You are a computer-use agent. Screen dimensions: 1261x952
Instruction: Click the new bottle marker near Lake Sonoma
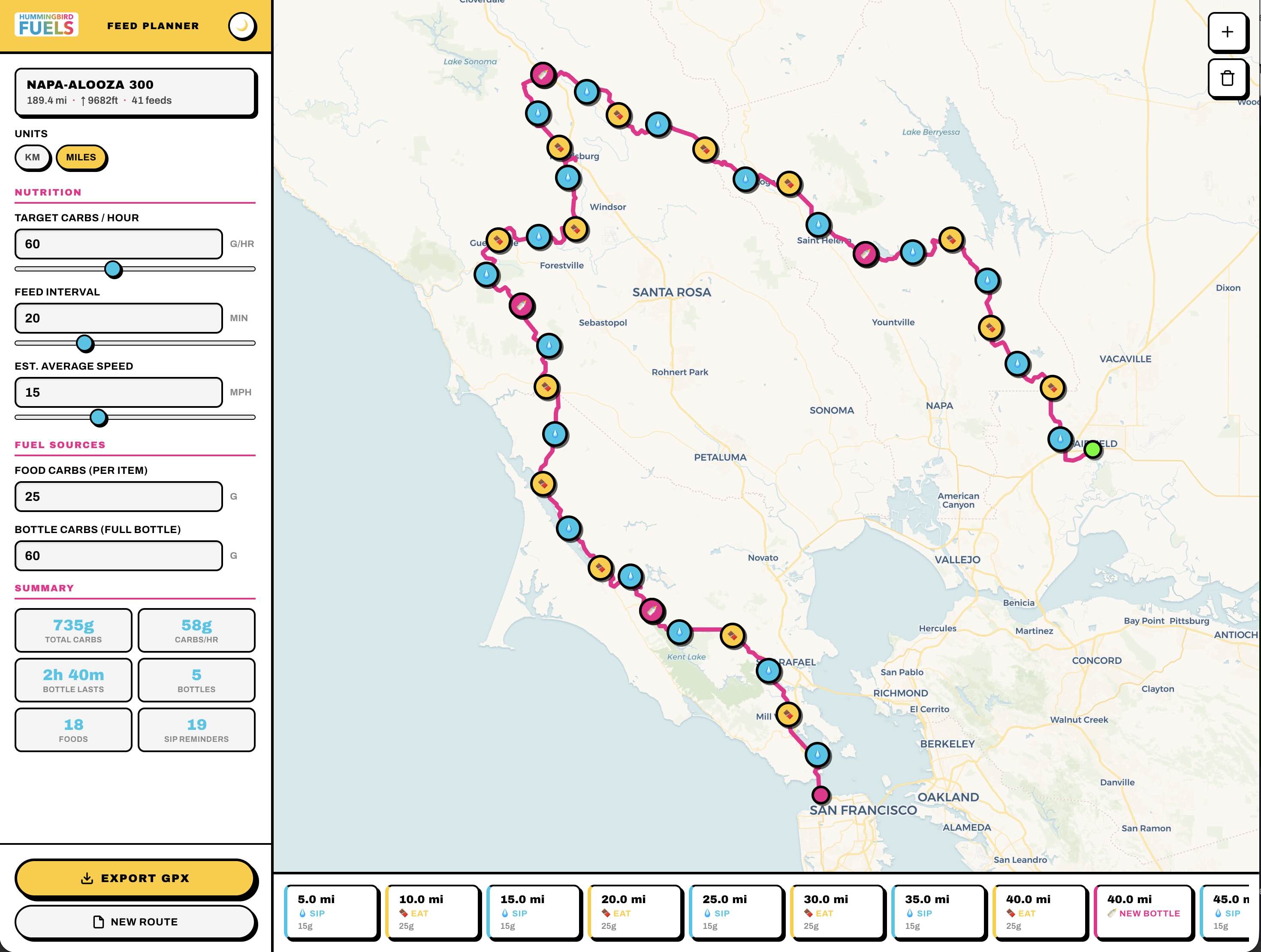543,74
